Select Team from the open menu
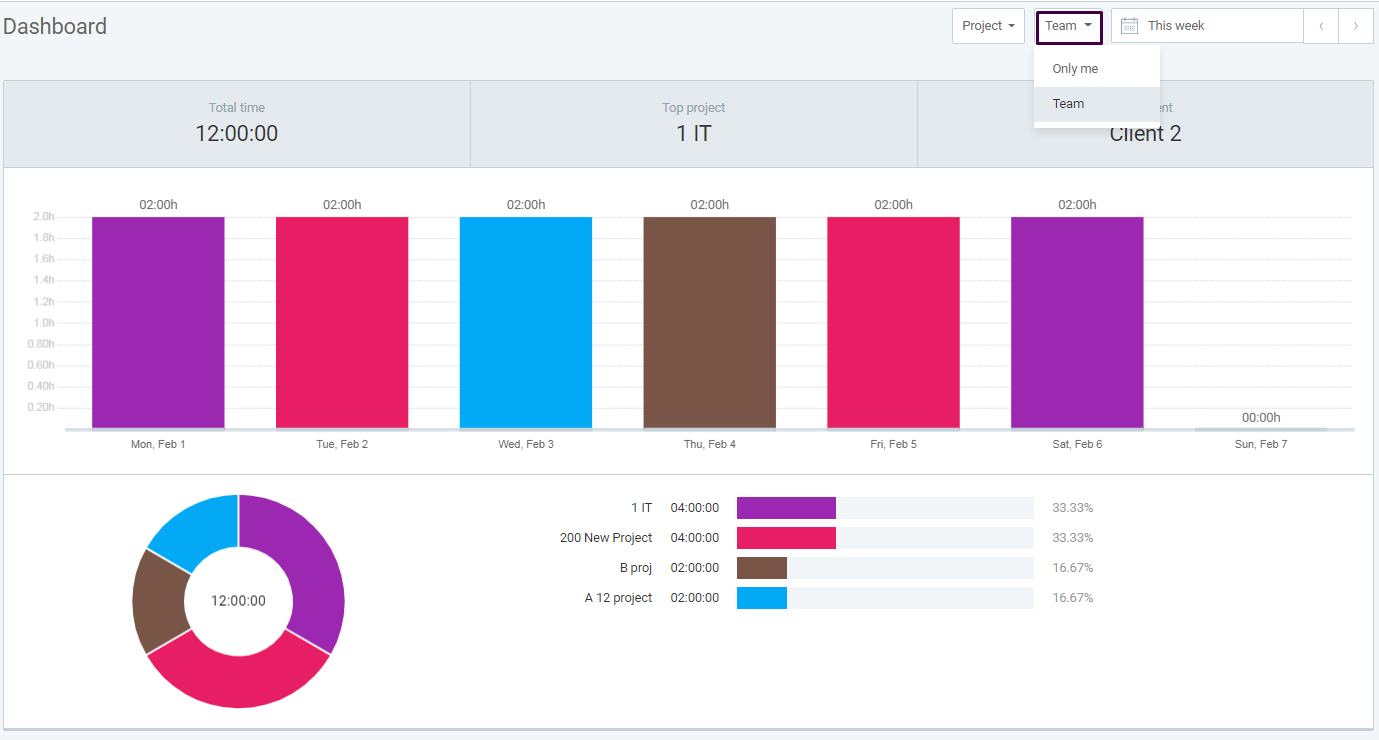The width and height of the screenshot is (1379, 740). click(1068, 103)
